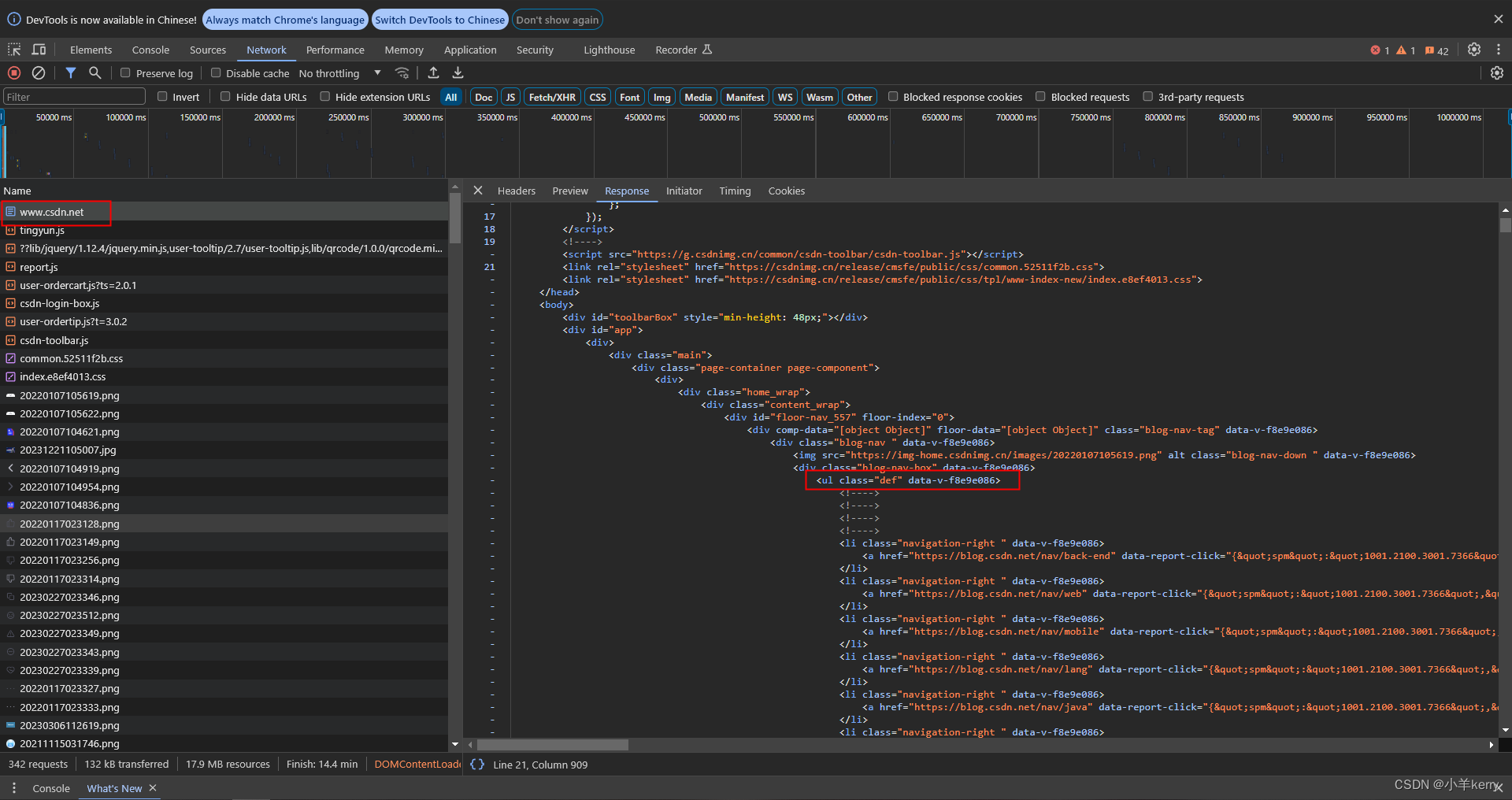Click Switch DevTools to Chinese
The width and height of the screenshot is (1512, 800).
point(439,20)
